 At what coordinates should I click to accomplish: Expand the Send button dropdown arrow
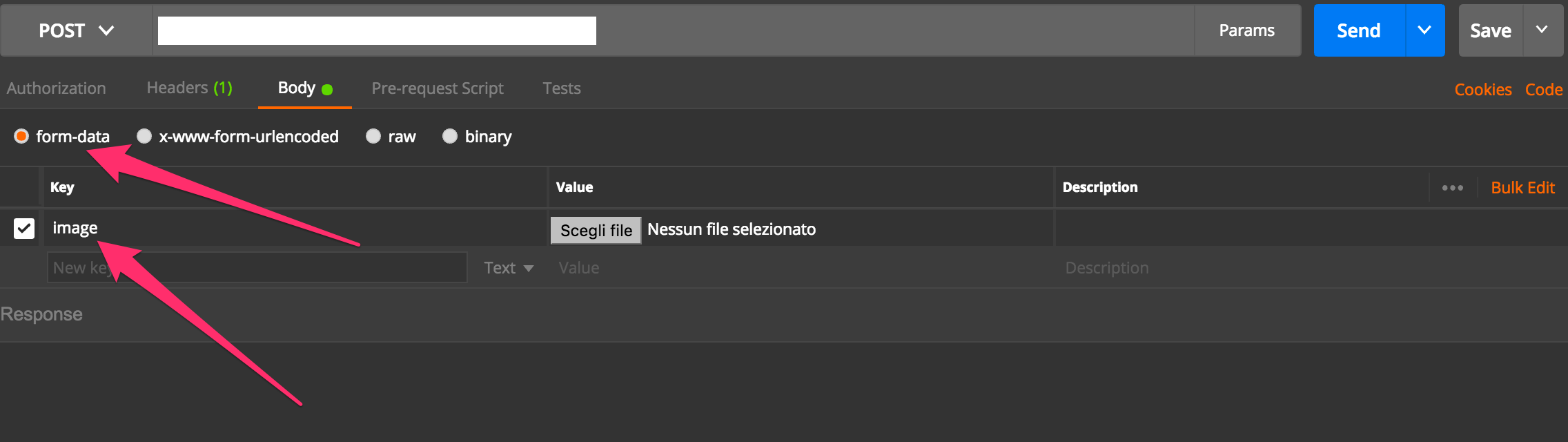[1424, 30]
